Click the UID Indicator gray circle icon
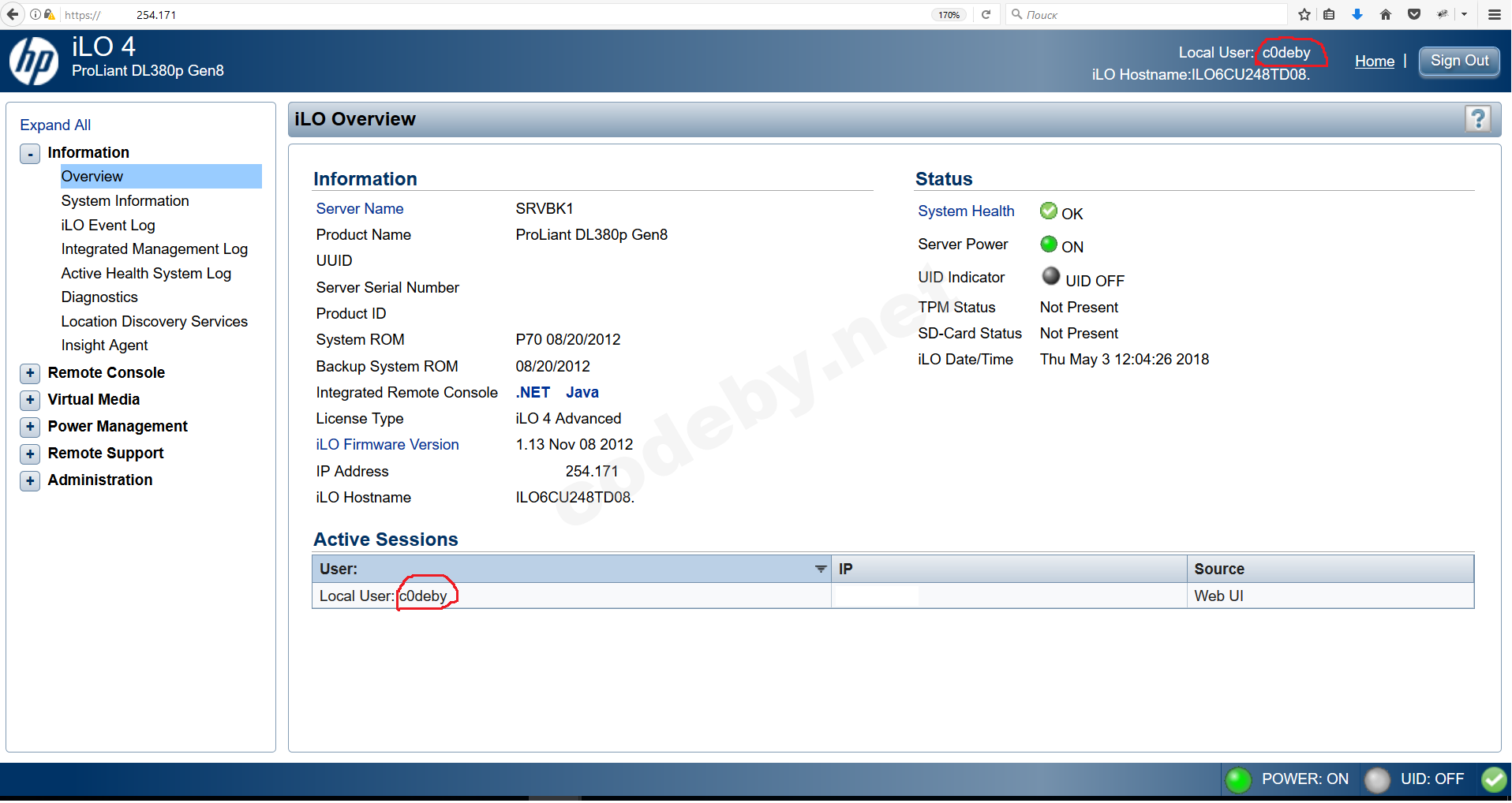Image resolution: width=1512 pixels, height=803 pixels. coord(1051,275)
